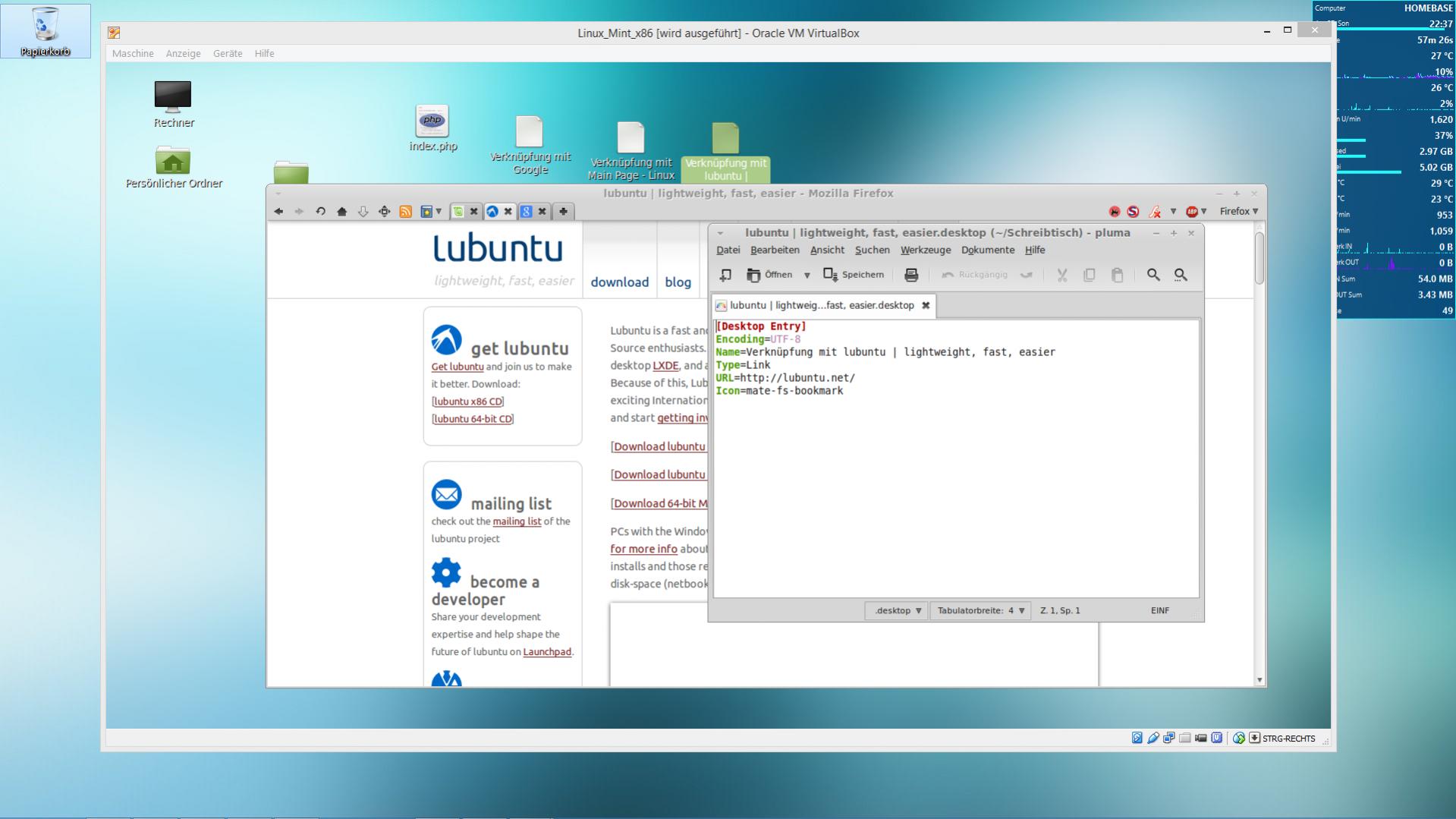Go back in Firefox navigation toolbar

[278, 212]
